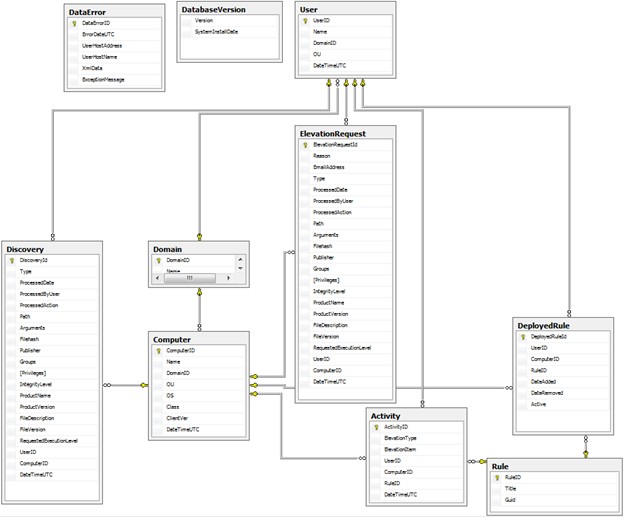624x517 pixels.
Task: Select the OU column in User table
Action: (346, 54)
